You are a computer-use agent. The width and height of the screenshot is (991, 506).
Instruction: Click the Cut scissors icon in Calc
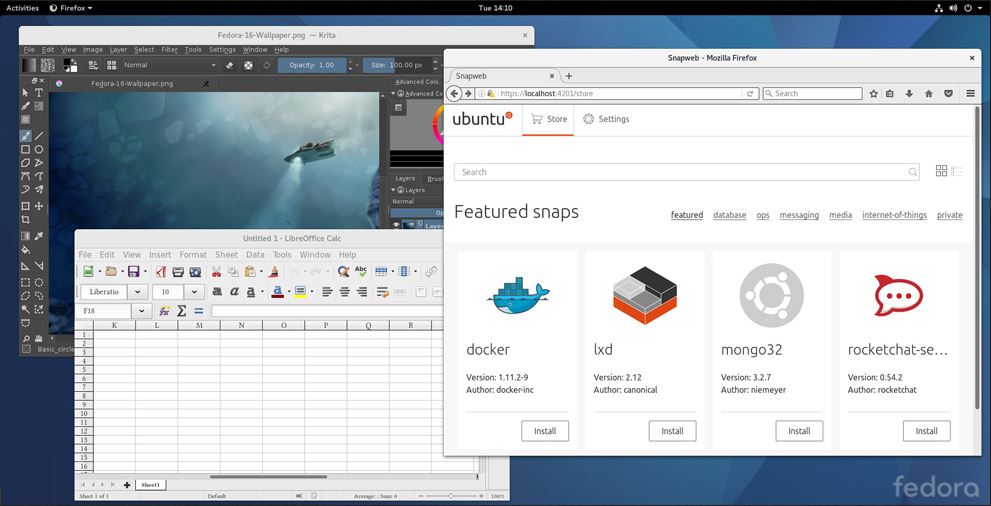(216, 271)
